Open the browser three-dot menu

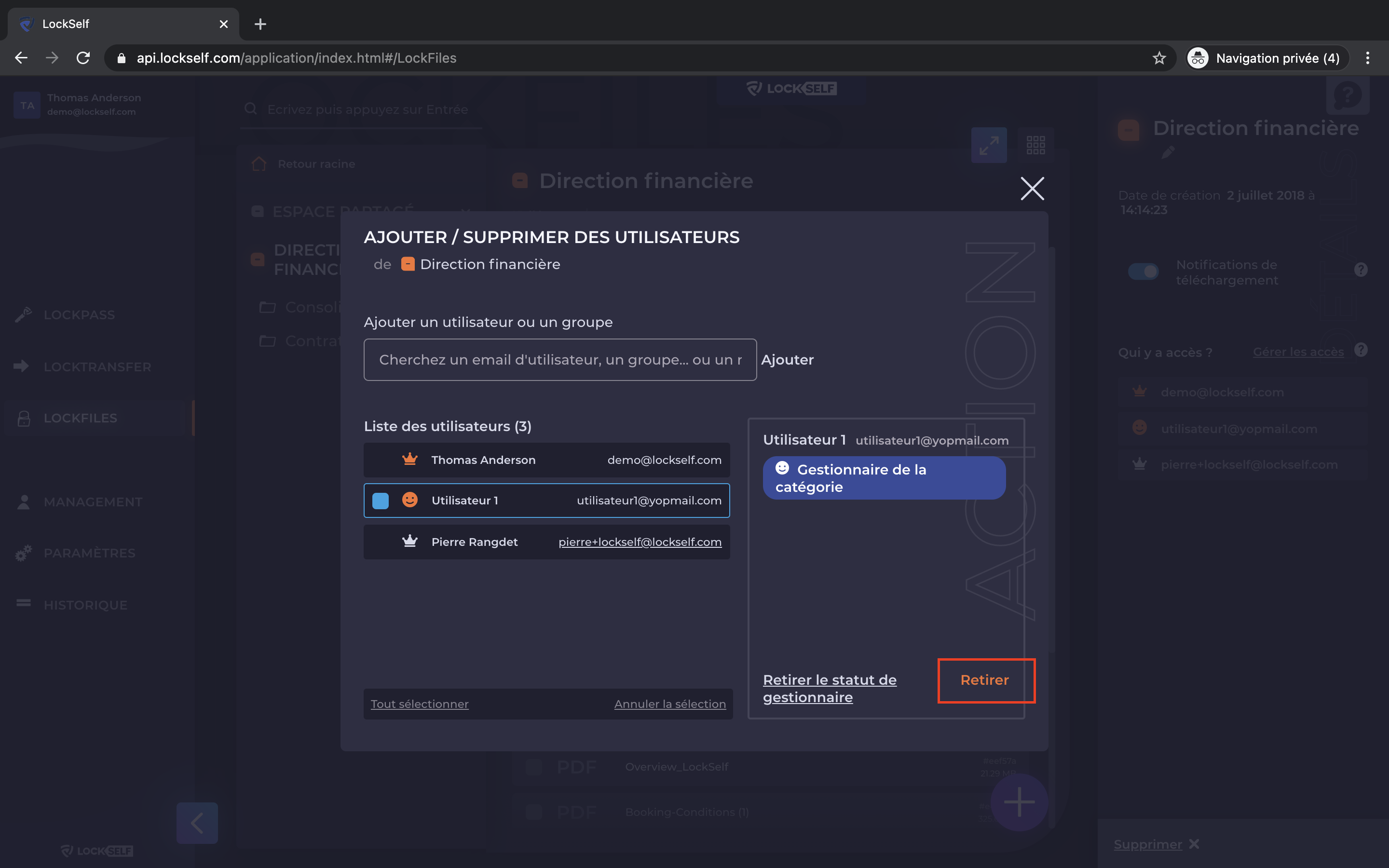coord(1367,58)
